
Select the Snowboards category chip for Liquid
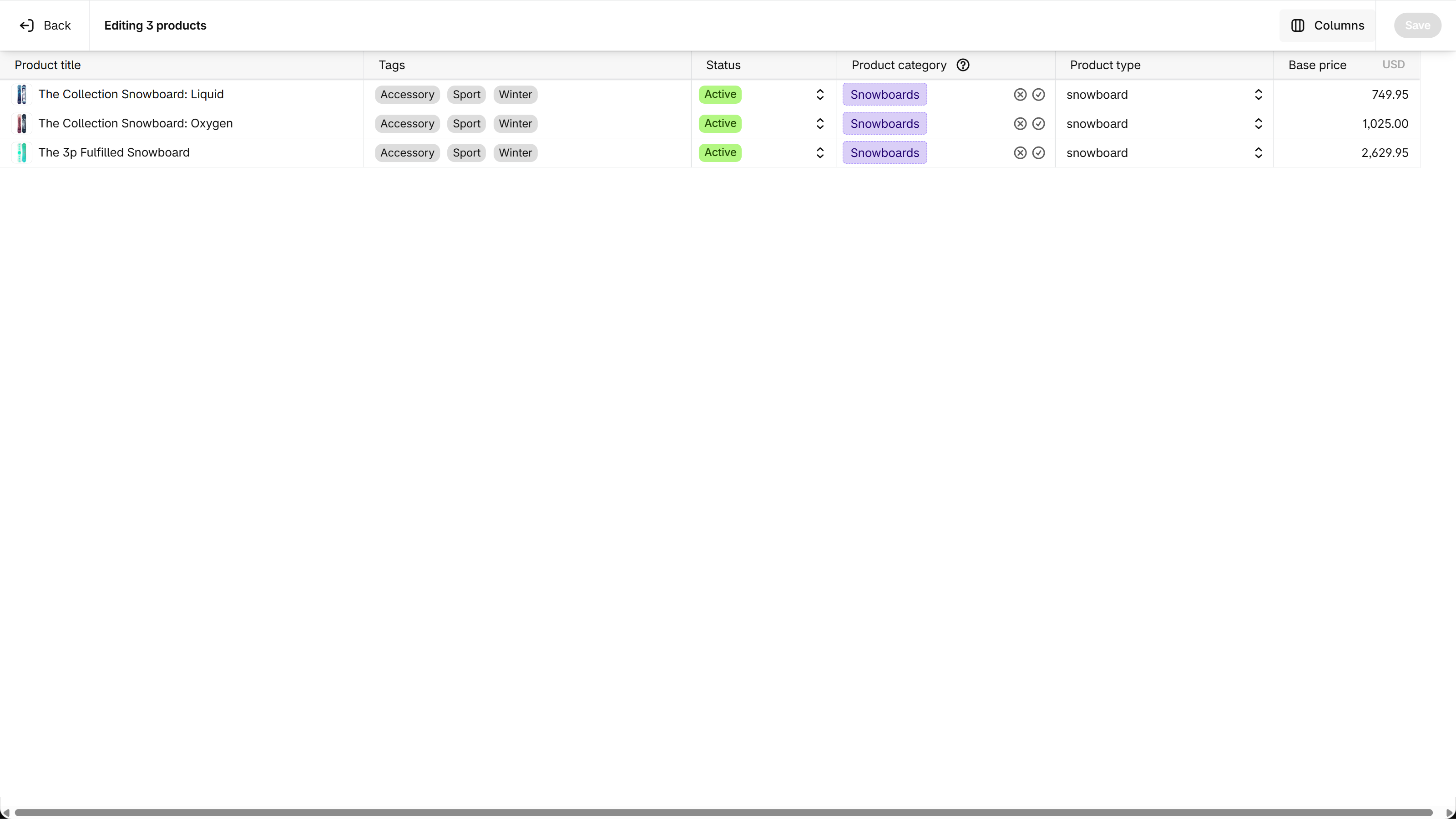coord(884,94)
